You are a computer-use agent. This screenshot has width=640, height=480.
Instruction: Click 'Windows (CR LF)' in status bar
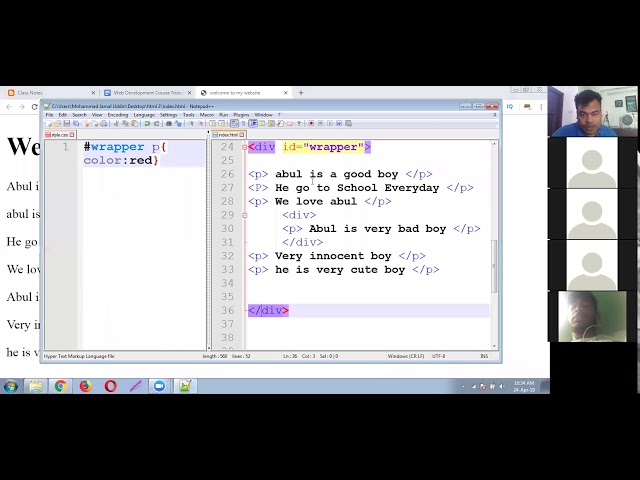tap(406, 356)
